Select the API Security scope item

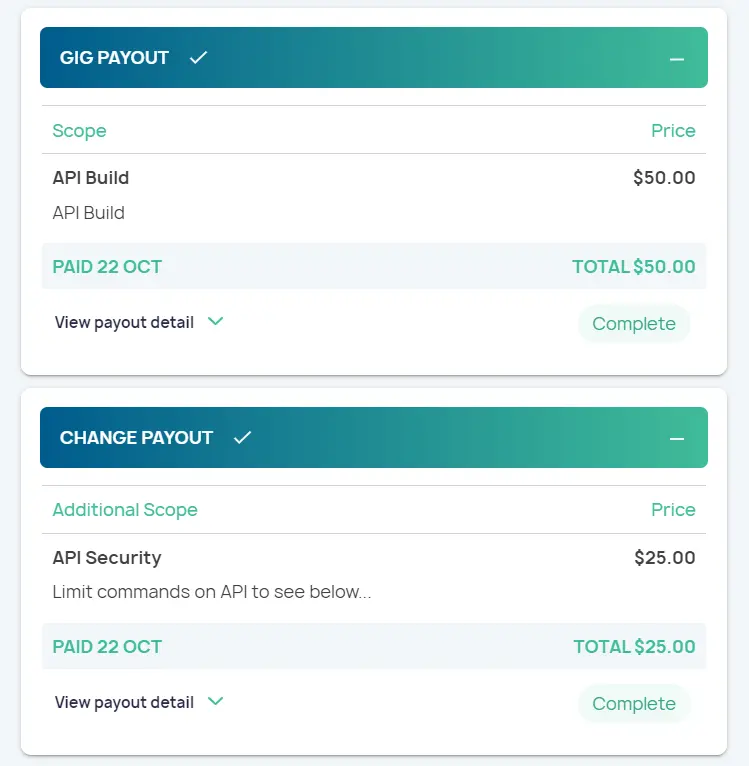pos(107,558)
